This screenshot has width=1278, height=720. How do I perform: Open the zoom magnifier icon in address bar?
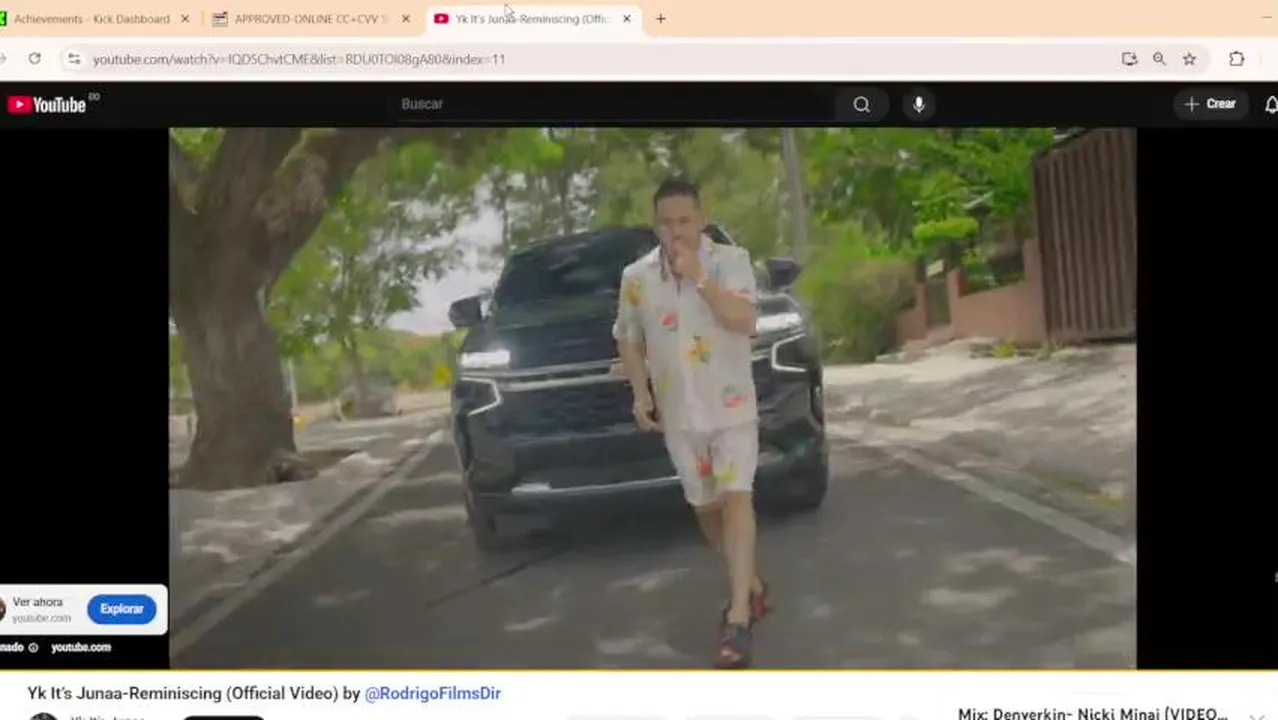pyautogui.click(x=1159, y=59)
